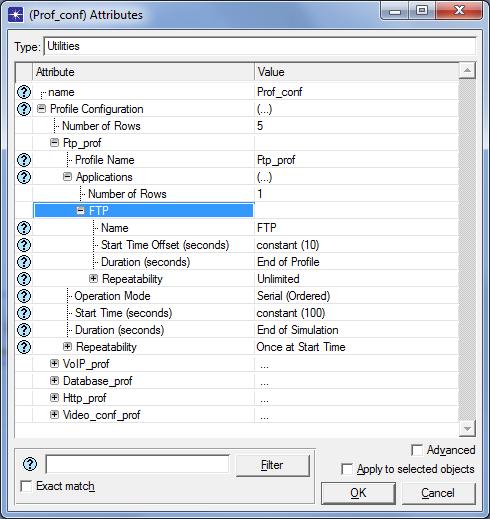The width and height of the screenshot is (490, 519).
Task: Expand the Repeatability node valued Unlimited
Action: [93, 279]
